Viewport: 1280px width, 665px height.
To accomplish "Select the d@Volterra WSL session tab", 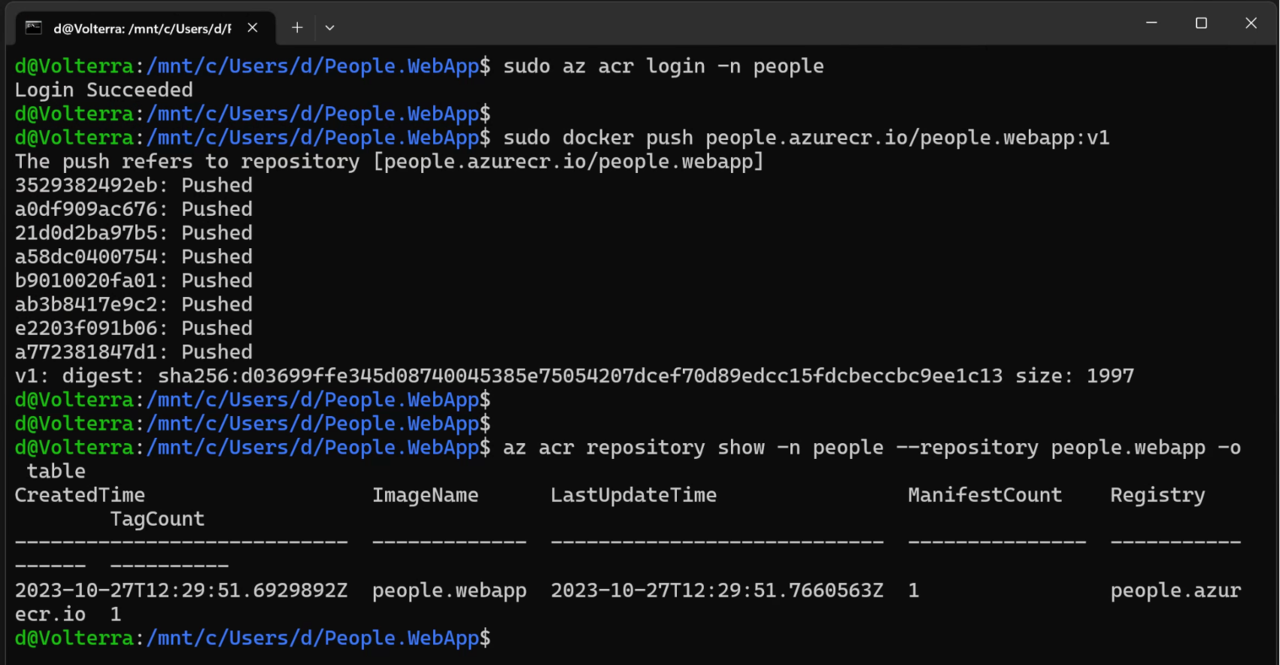I will 140,28.
